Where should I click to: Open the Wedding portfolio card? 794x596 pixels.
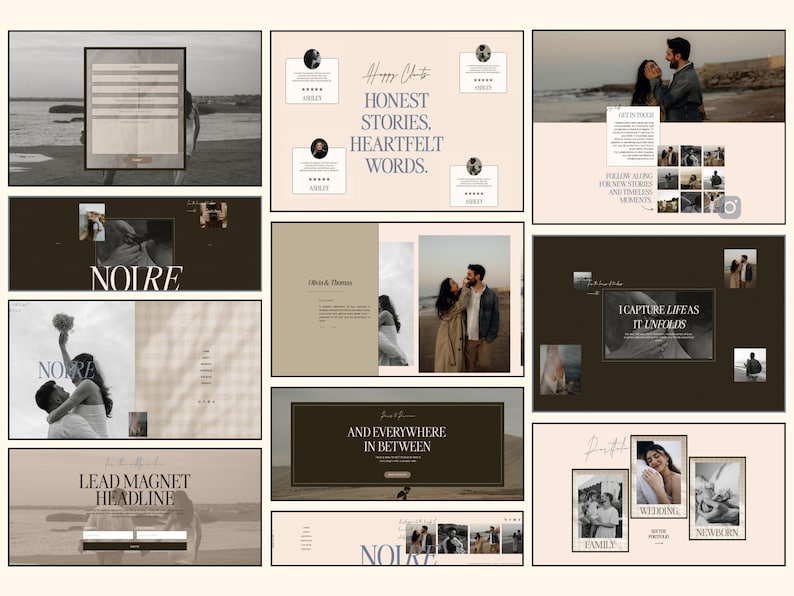point(659,476)
